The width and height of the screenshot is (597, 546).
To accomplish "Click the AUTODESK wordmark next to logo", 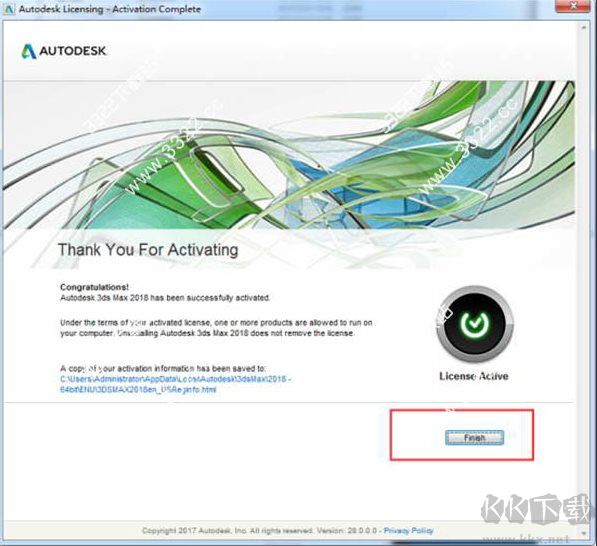I will [x=73, y=51].
